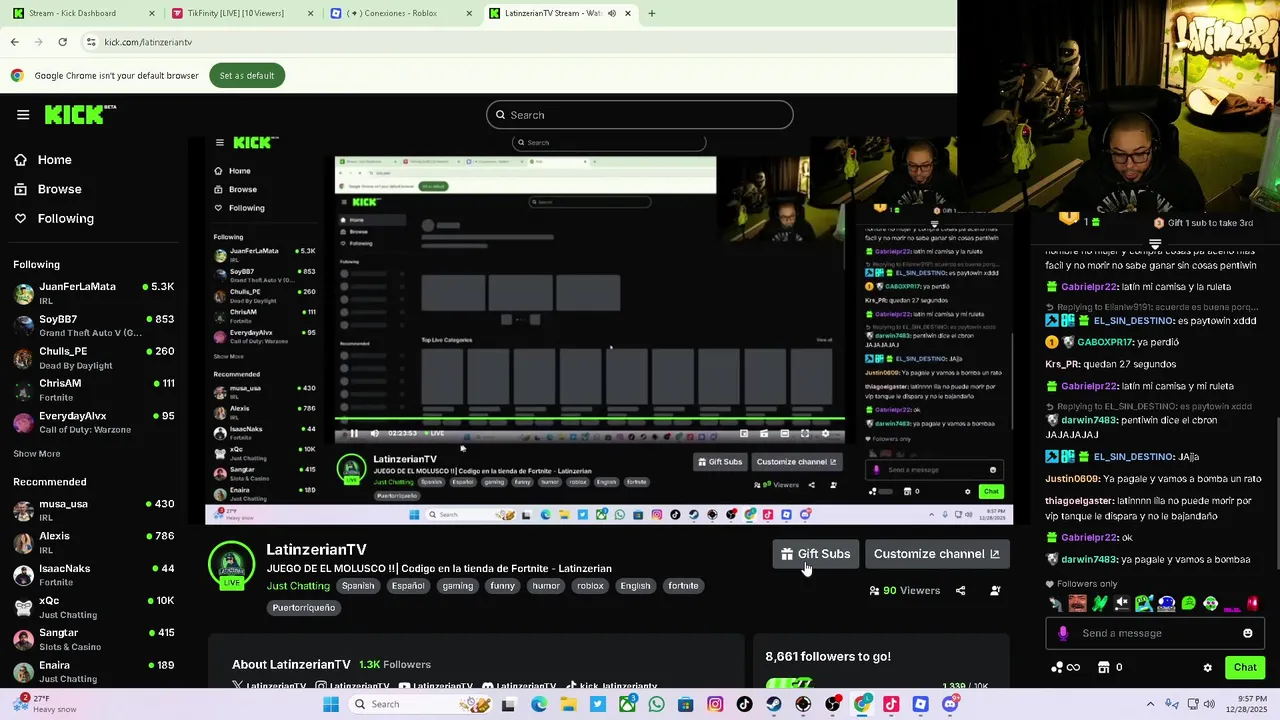The width and height of the screenshot is (1280, 720).
Task: Click the gaming tag
Action: click(x=458, y=586)
